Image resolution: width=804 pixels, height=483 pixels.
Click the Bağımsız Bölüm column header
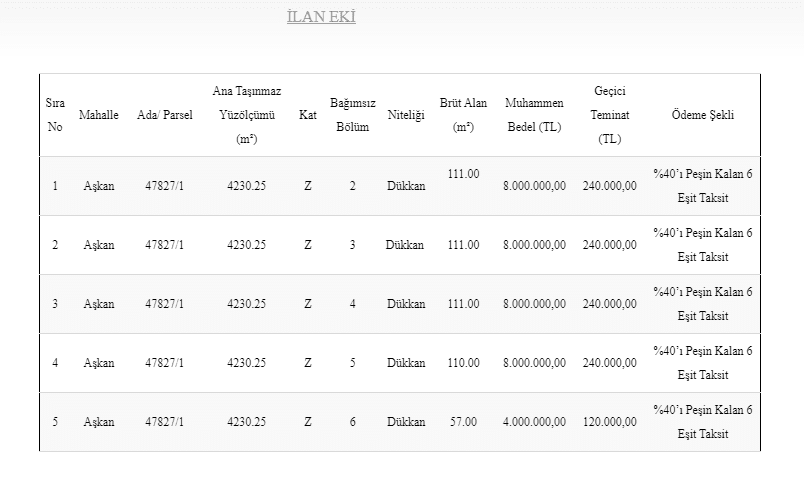352,115
